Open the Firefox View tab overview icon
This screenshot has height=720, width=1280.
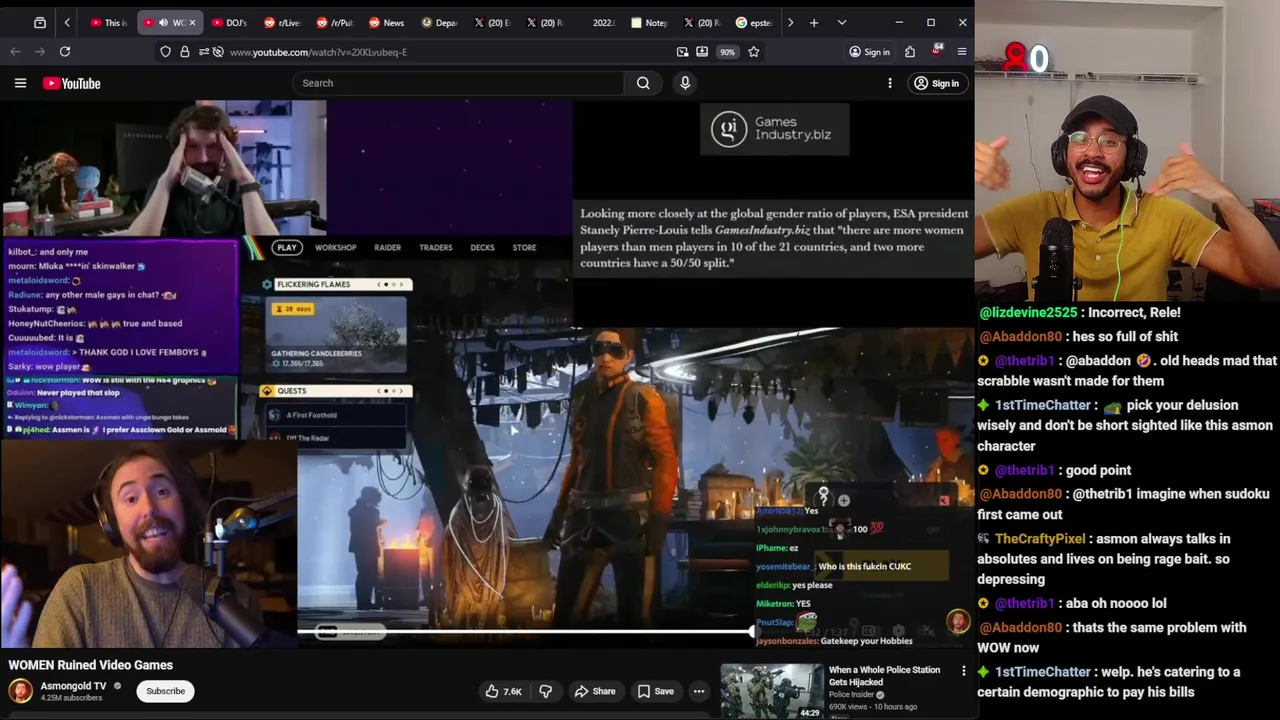pos(40,22)
